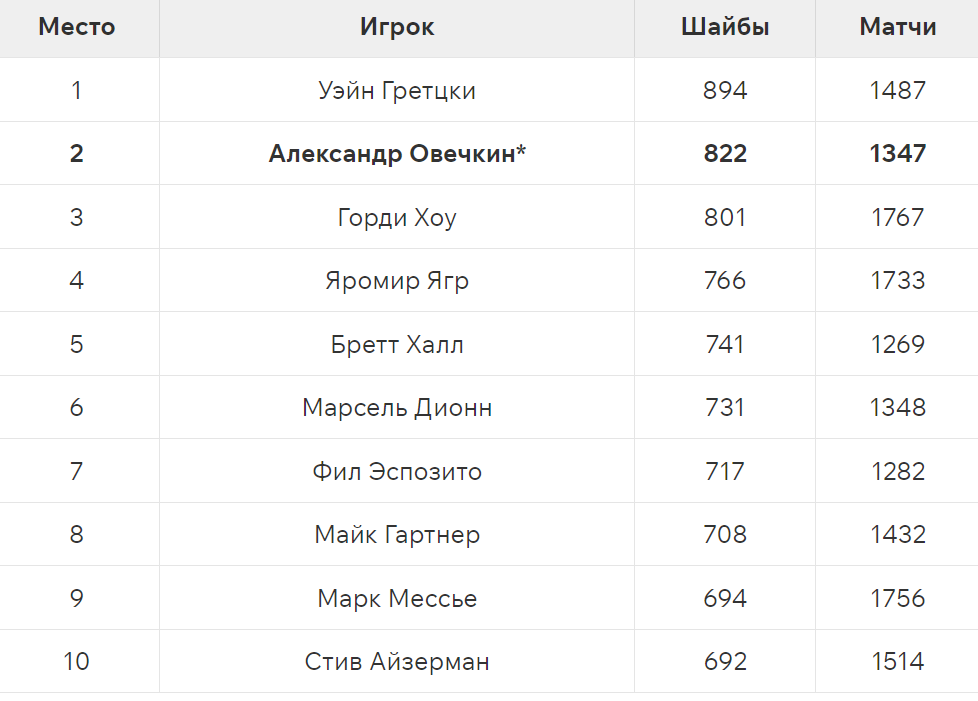Click the Марсель Дионн player cell
978x701 pixels.
coord(397,407)
